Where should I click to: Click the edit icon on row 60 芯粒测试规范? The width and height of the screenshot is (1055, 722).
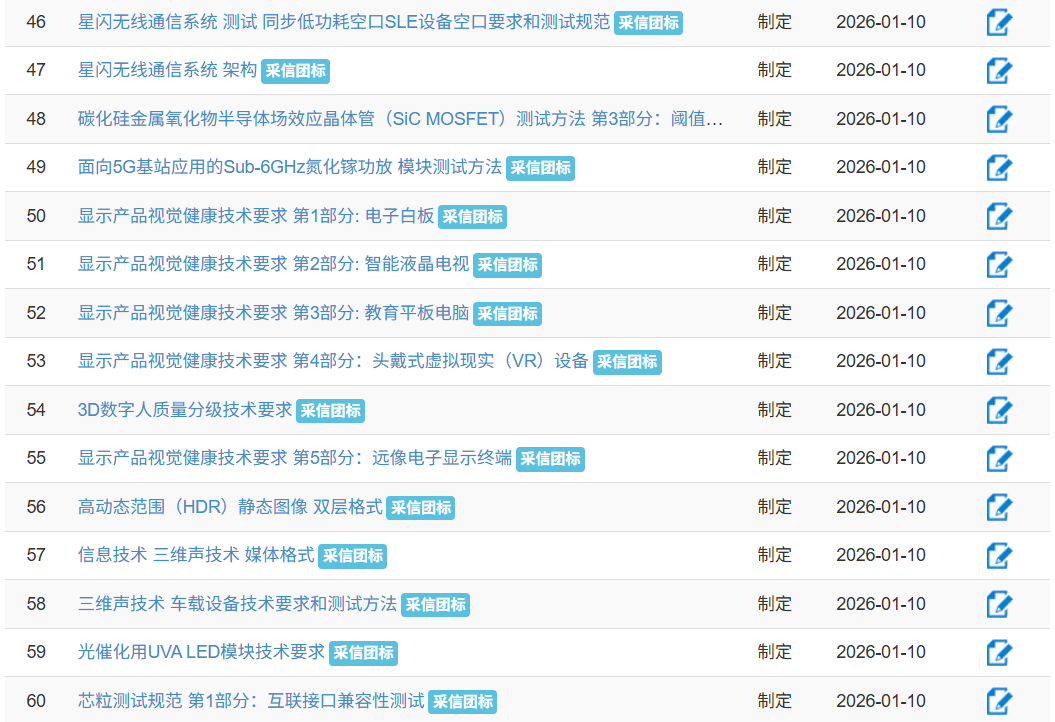click(998, 701)
